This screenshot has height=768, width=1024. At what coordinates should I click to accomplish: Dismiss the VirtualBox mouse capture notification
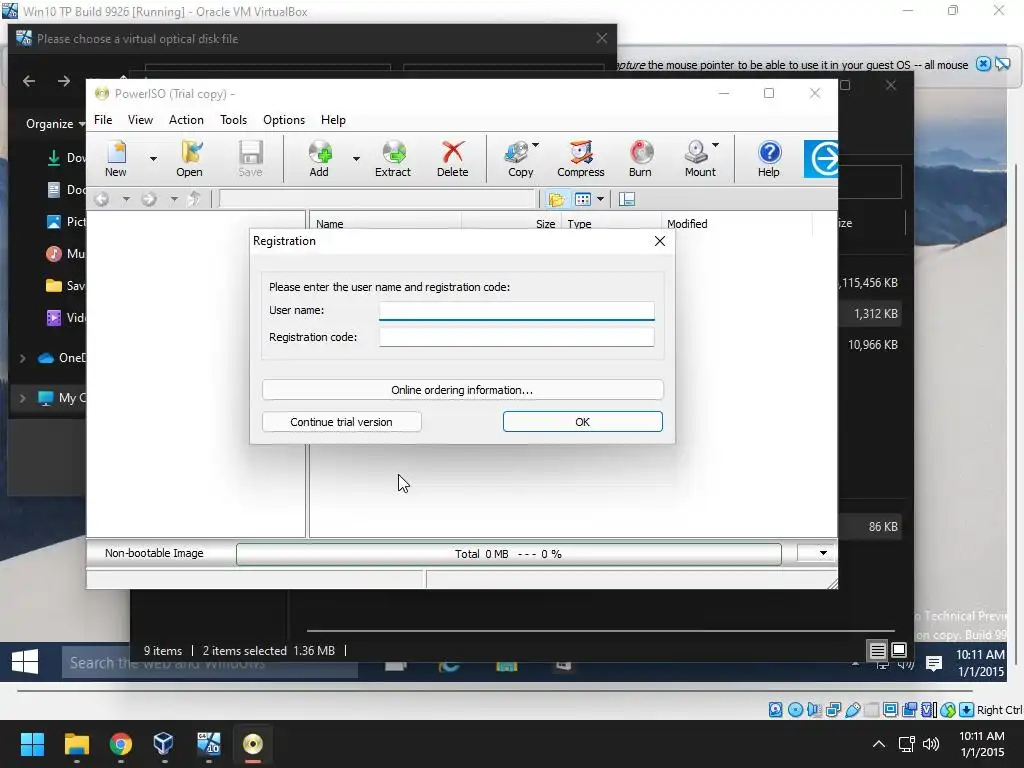983,64
